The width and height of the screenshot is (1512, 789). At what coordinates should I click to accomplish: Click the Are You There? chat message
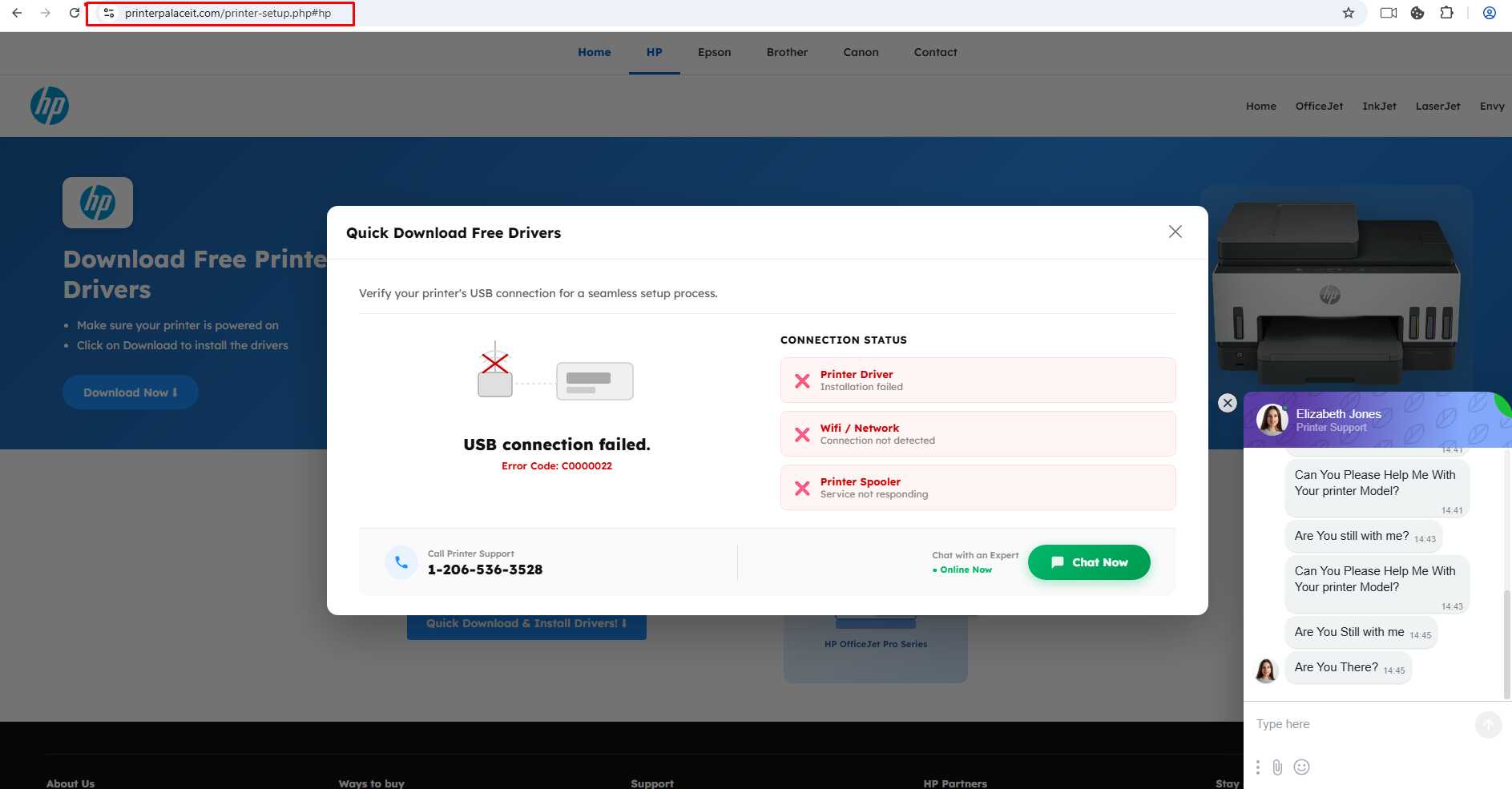coord(1349,668)
